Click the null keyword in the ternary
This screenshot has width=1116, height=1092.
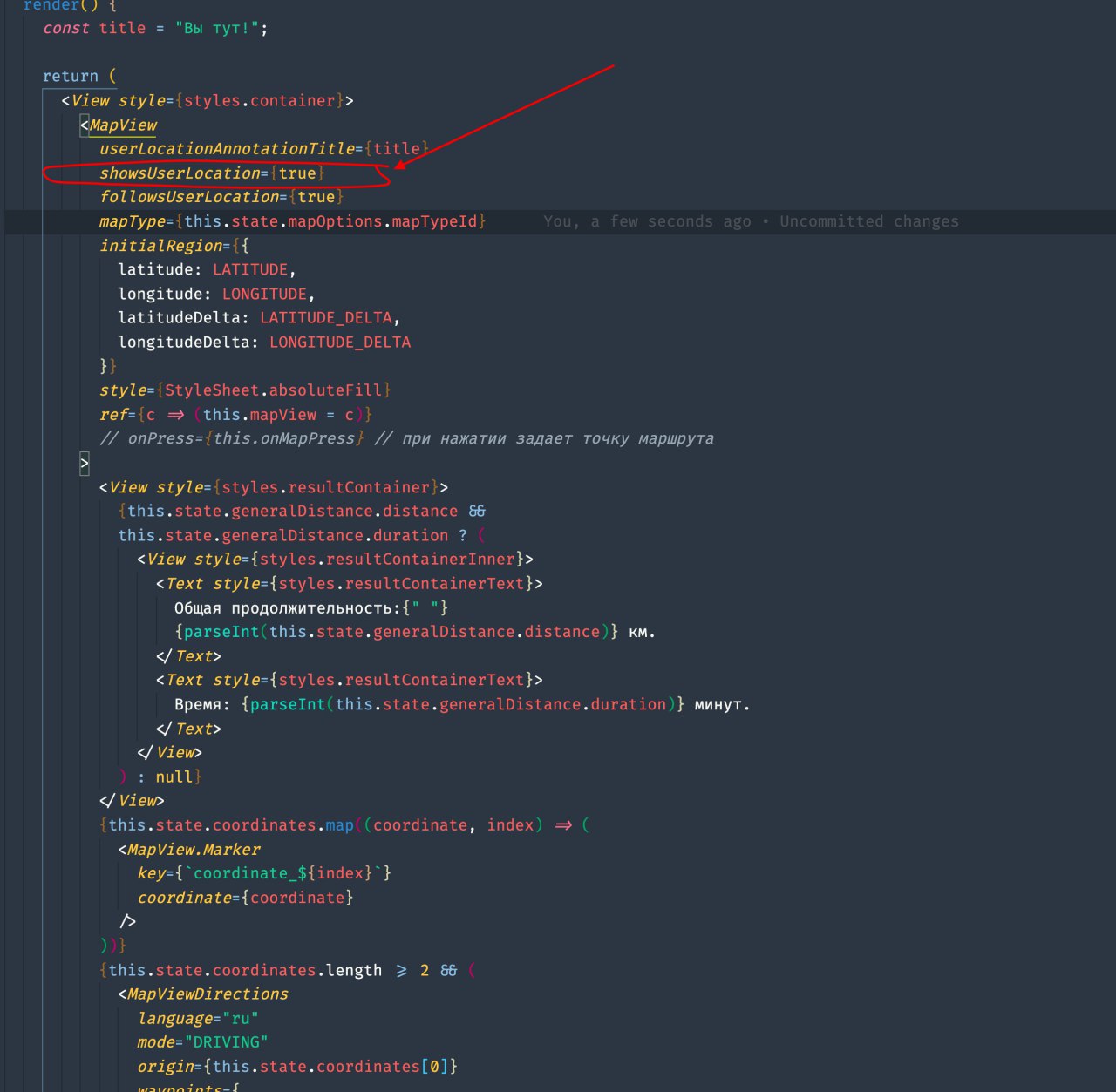tap(174, 777)
